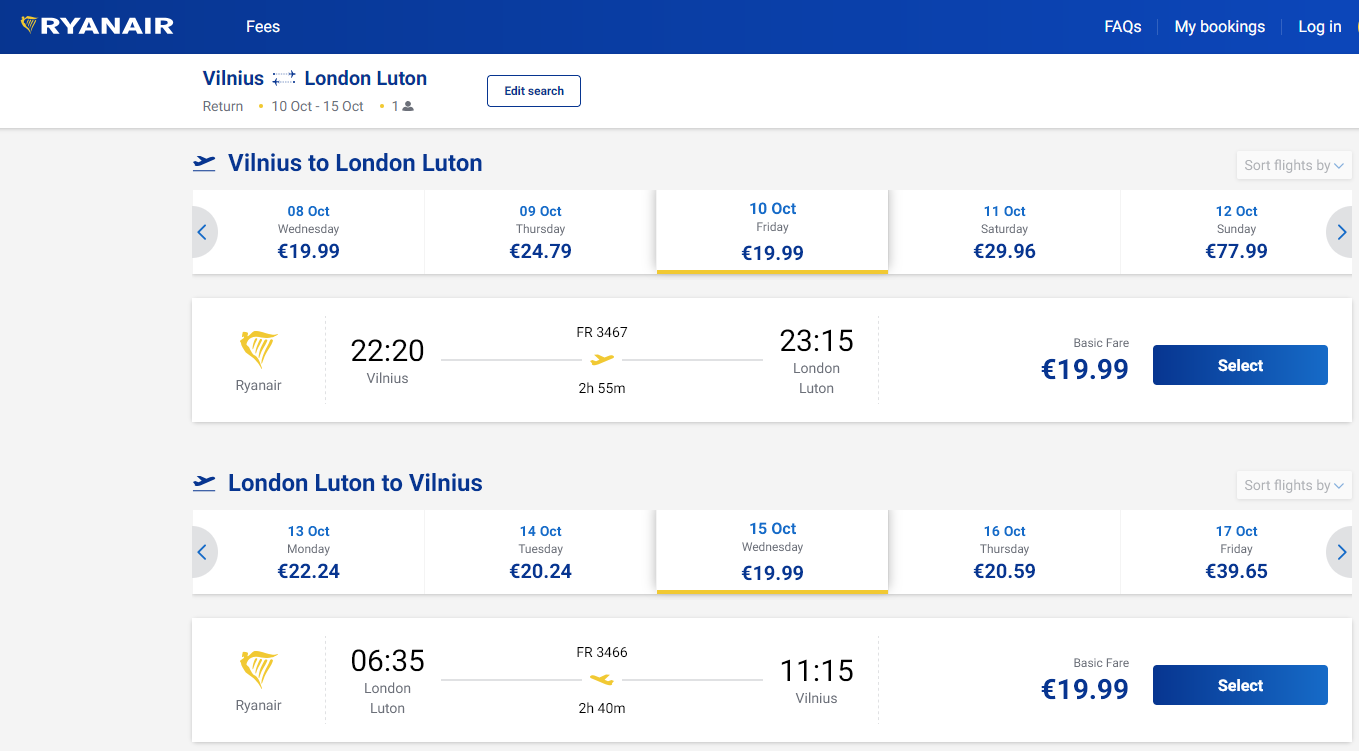Click Ryanair harp icon on outbound flight
Image resolution: width=1359 pixels, height=751 pixels.
[259, 350]
